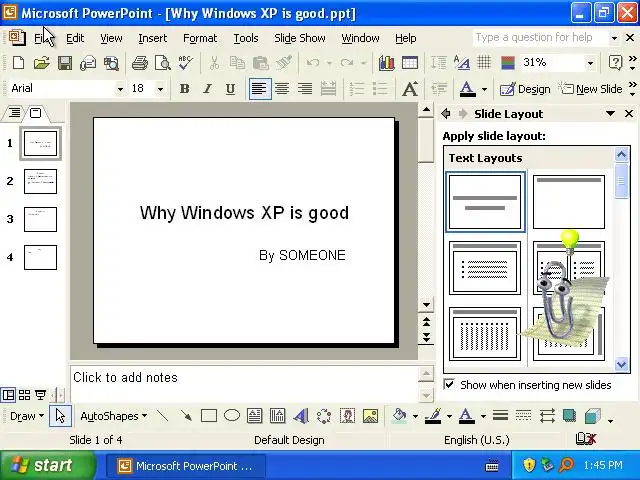Open the Edit menu

click(75, 38)
